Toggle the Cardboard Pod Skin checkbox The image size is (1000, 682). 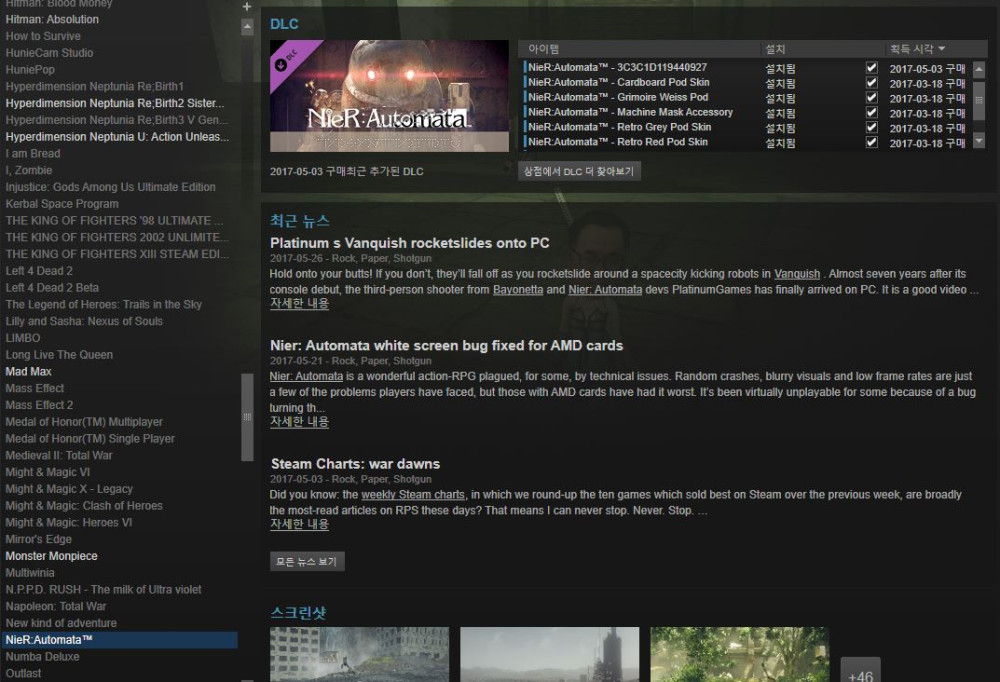[x=872, y=83]
